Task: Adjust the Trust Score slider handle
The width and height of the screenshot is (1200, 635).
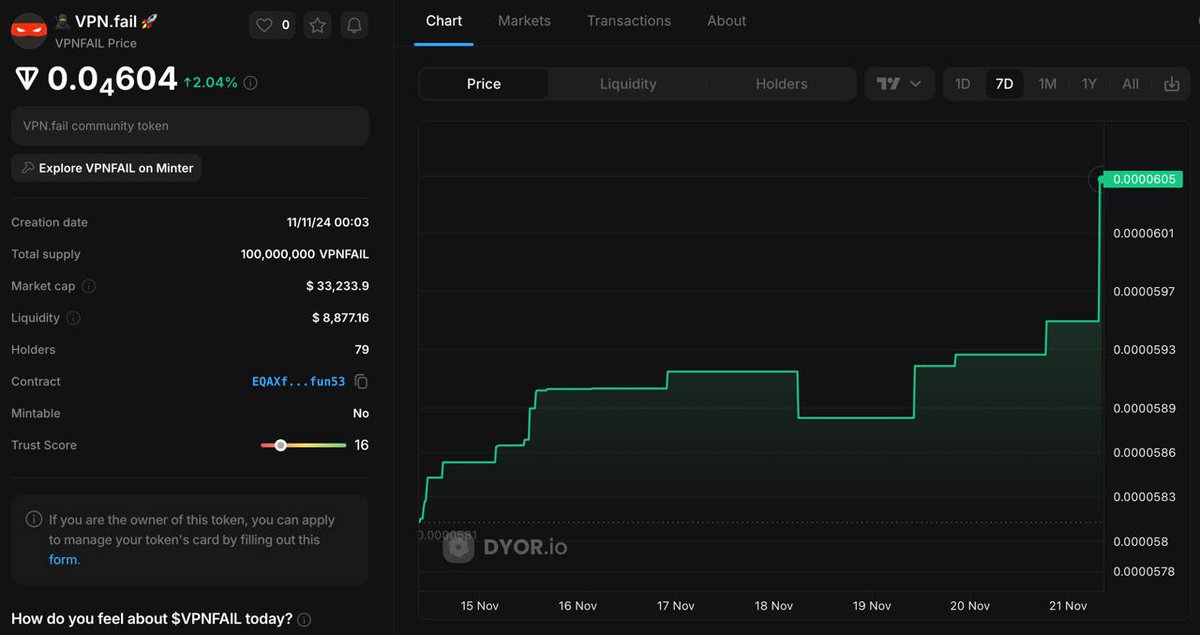Action: point(281,445)
